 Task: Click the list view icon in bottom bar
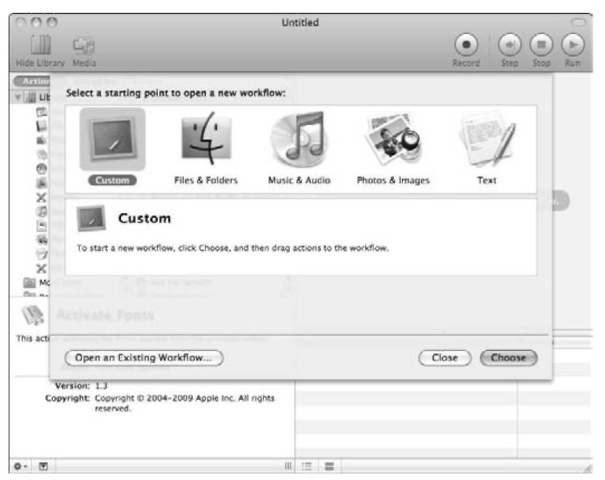click(x=306, y=466)
